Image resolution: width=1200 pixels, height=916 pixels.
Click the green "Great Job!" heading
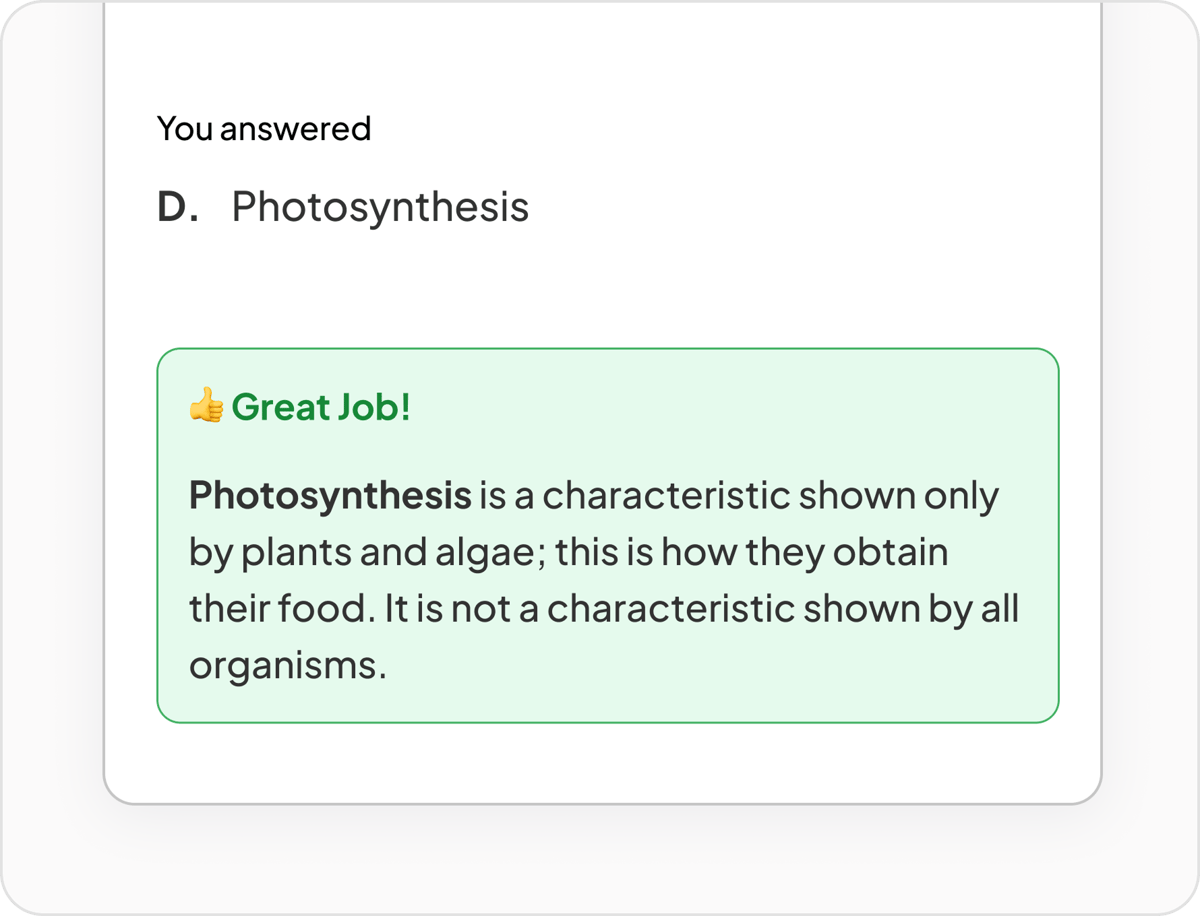(320, 407)
